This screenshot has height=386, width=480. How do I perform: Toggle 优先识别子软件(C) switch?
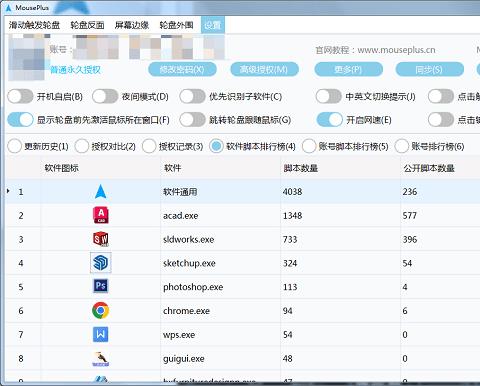point(192,97)
